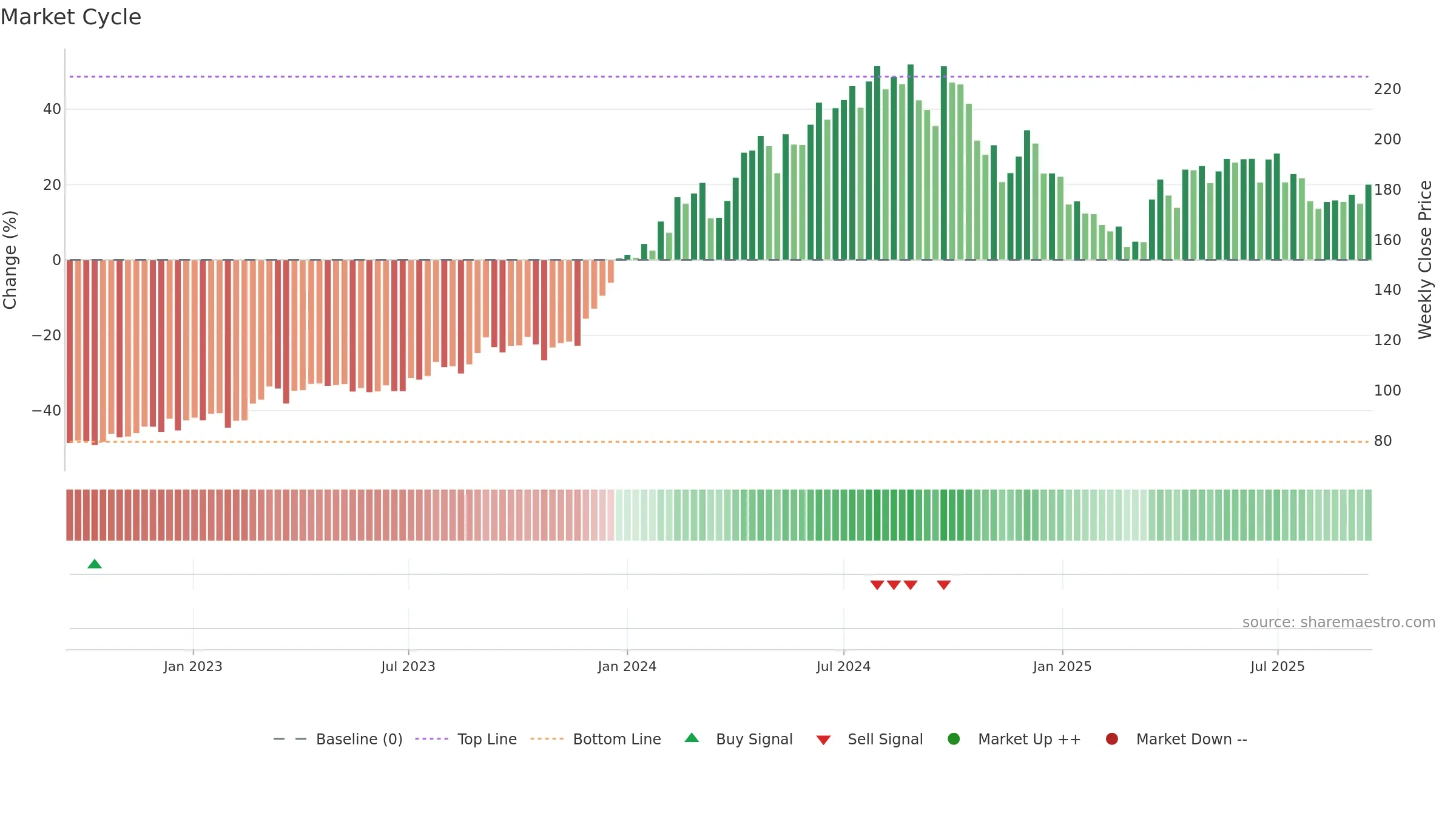Click the Jul 2025 x-axis label
The image size is (1456, 819).
(1278, 667)
